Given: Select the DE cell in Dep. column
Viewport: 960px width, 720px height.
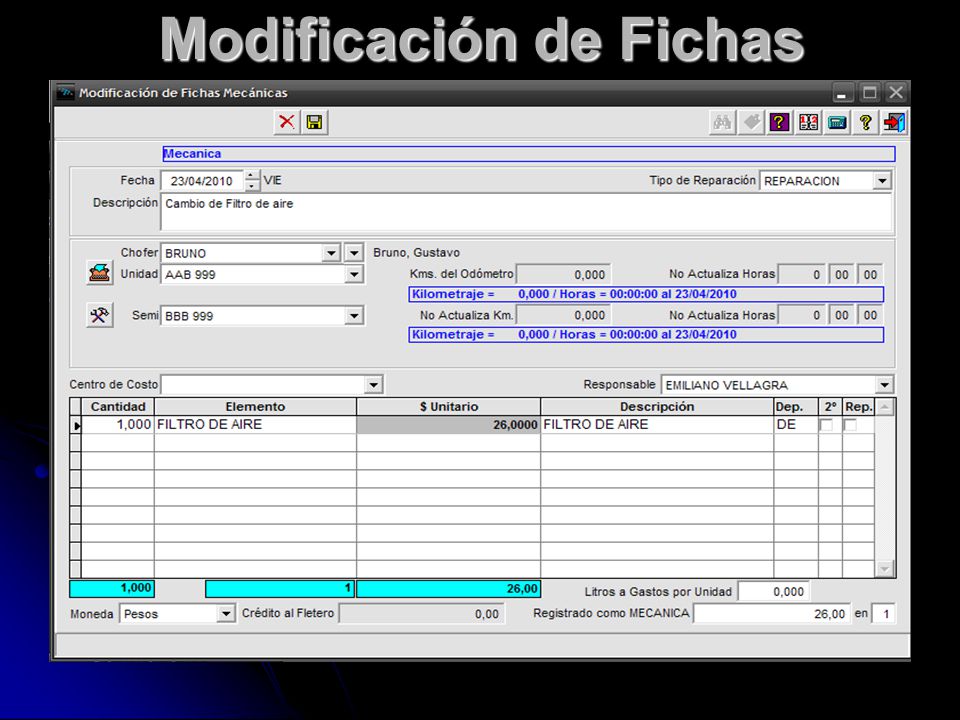Looking at the screenshot, I should [796, 424].
